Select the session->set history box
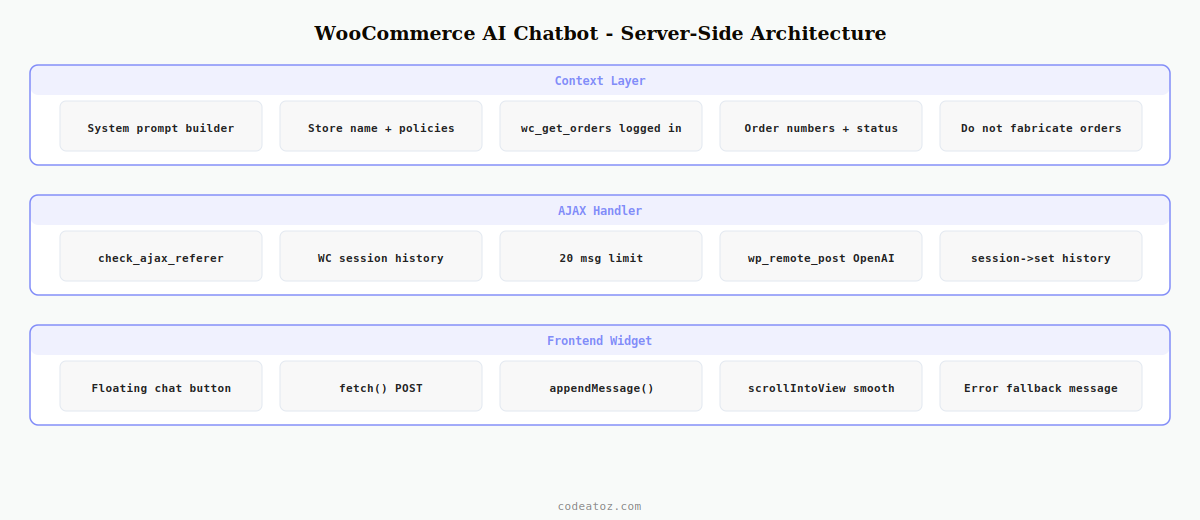This screenshot has width=1200, height=520. 1041,256
